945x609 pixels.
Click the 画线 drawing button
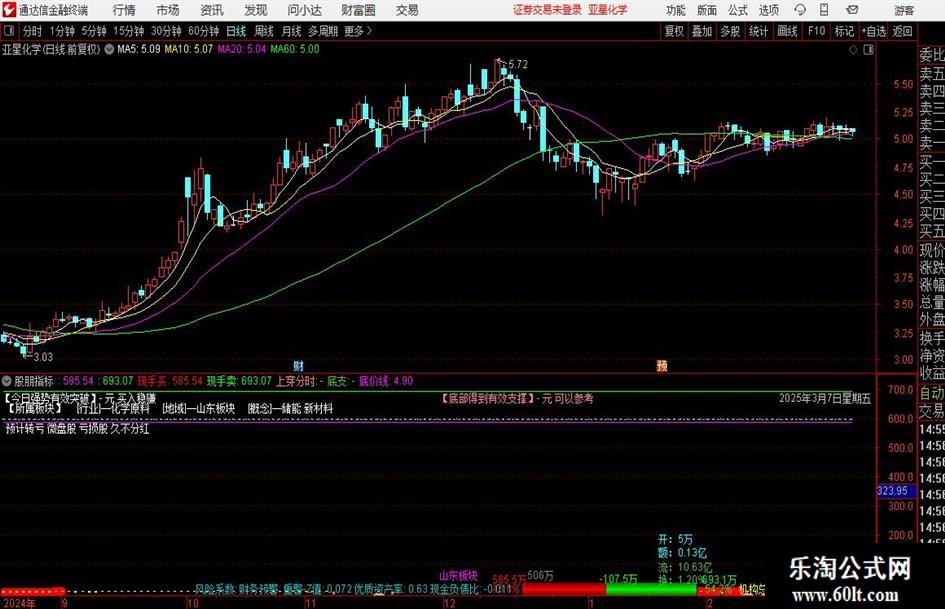[787, 31]
